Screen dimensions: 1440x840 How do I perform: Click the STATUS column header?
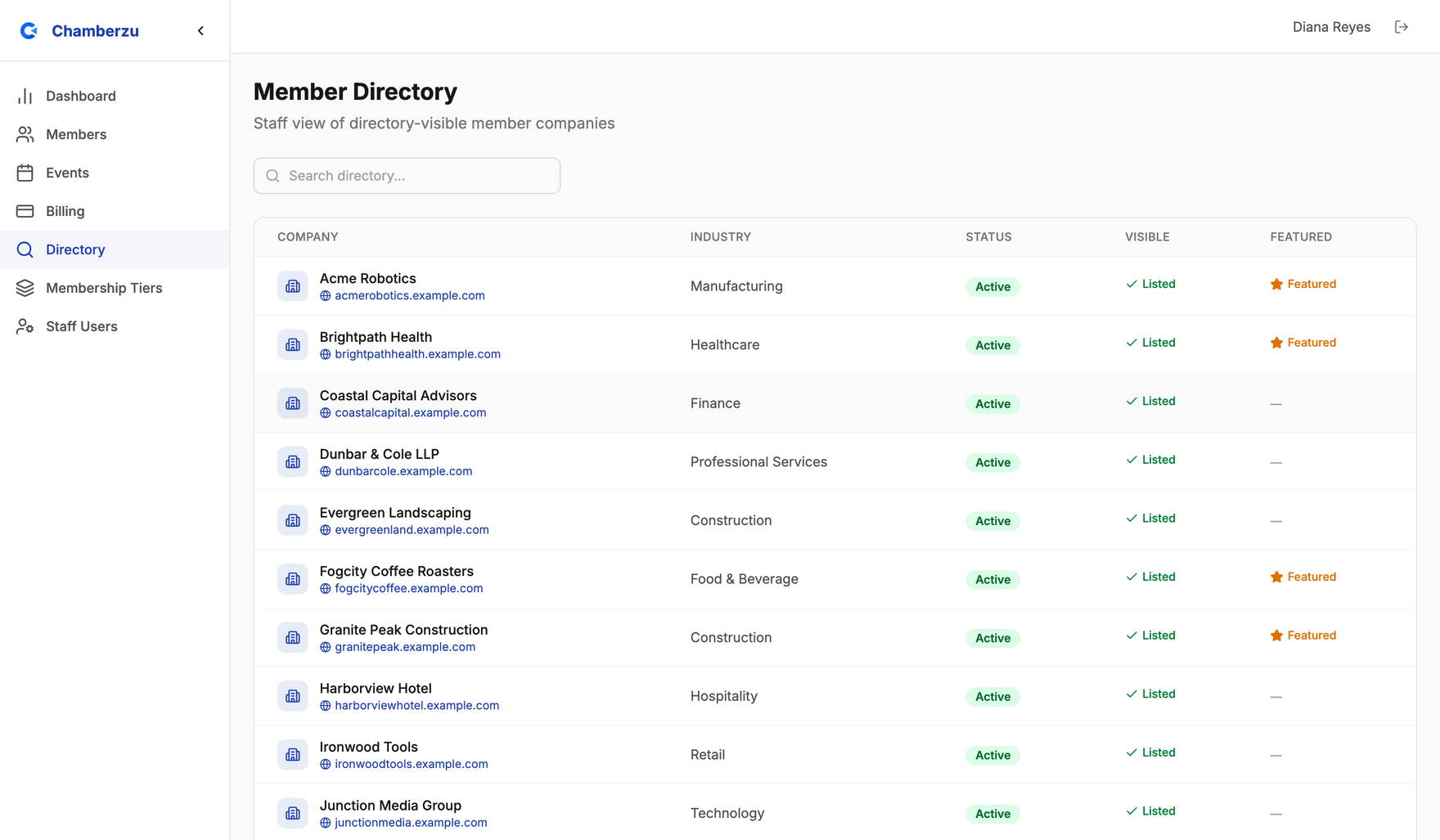(988, 237)
